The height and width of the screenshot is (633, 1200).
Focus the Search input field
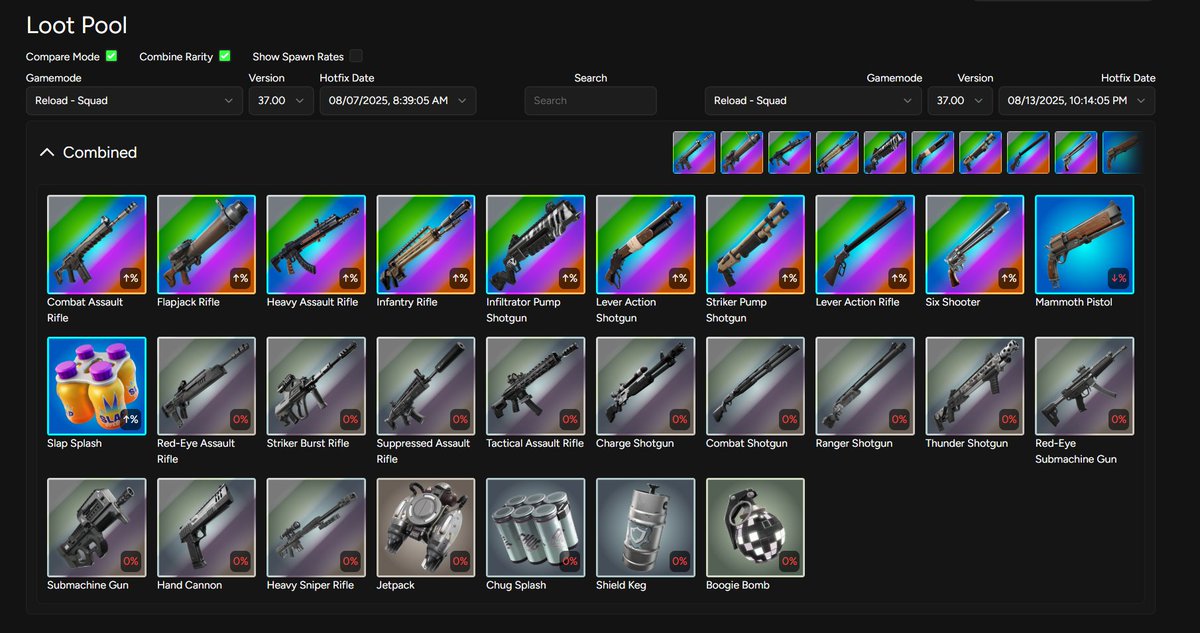590,101
